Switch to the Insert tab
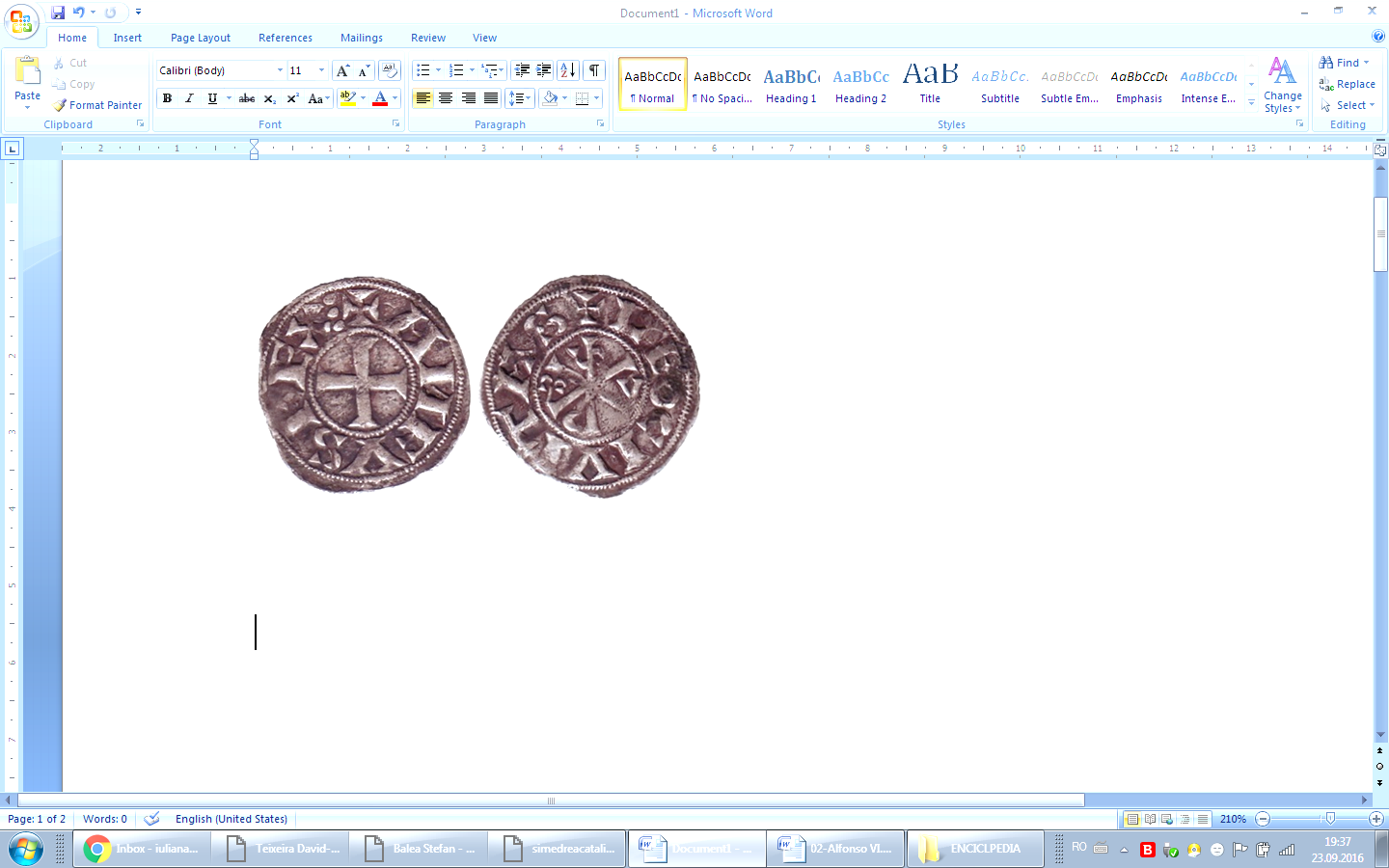 pos(127,38)
